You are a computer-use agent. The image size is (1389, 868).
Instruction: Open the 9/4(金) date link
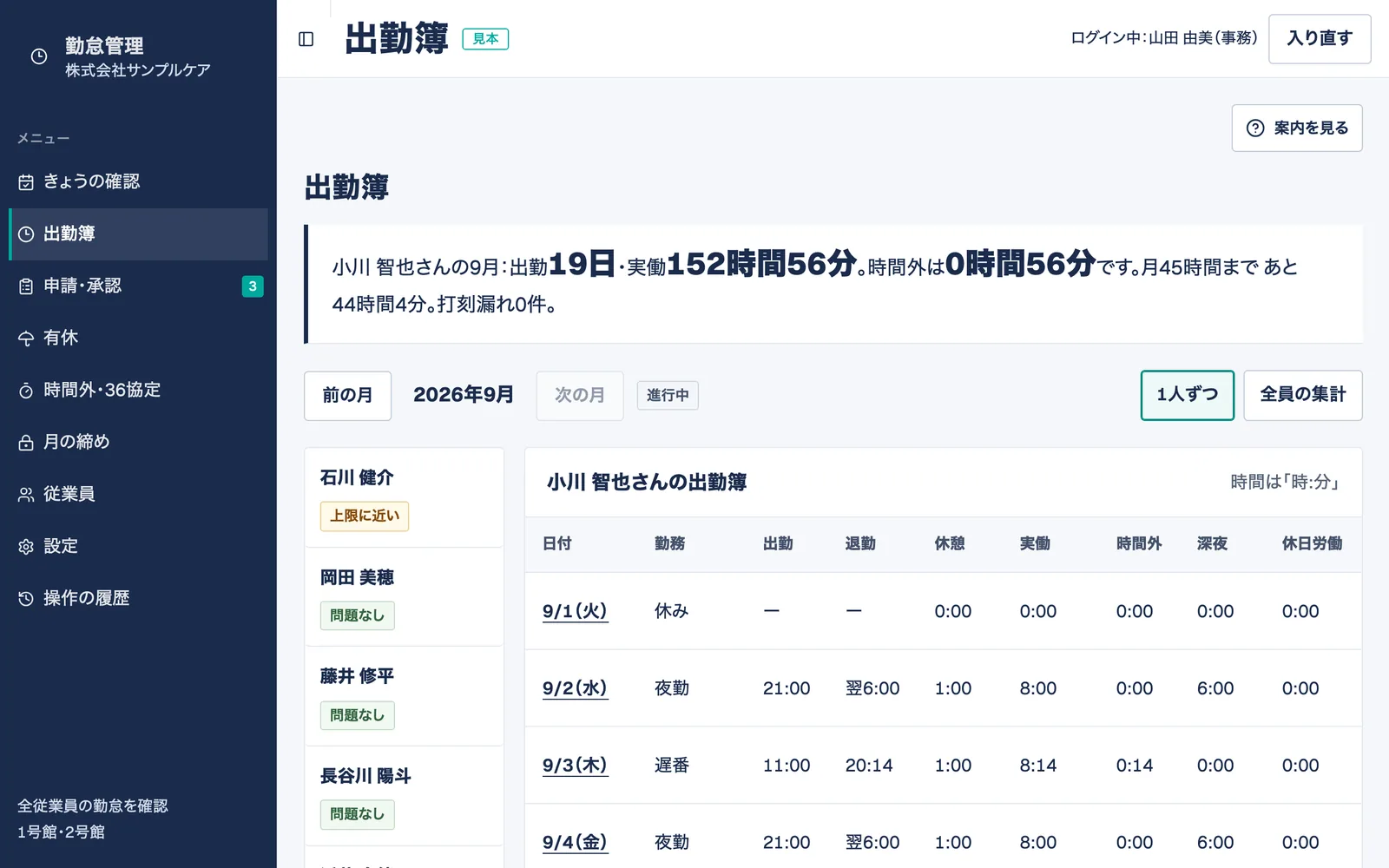tap(575, 843)
